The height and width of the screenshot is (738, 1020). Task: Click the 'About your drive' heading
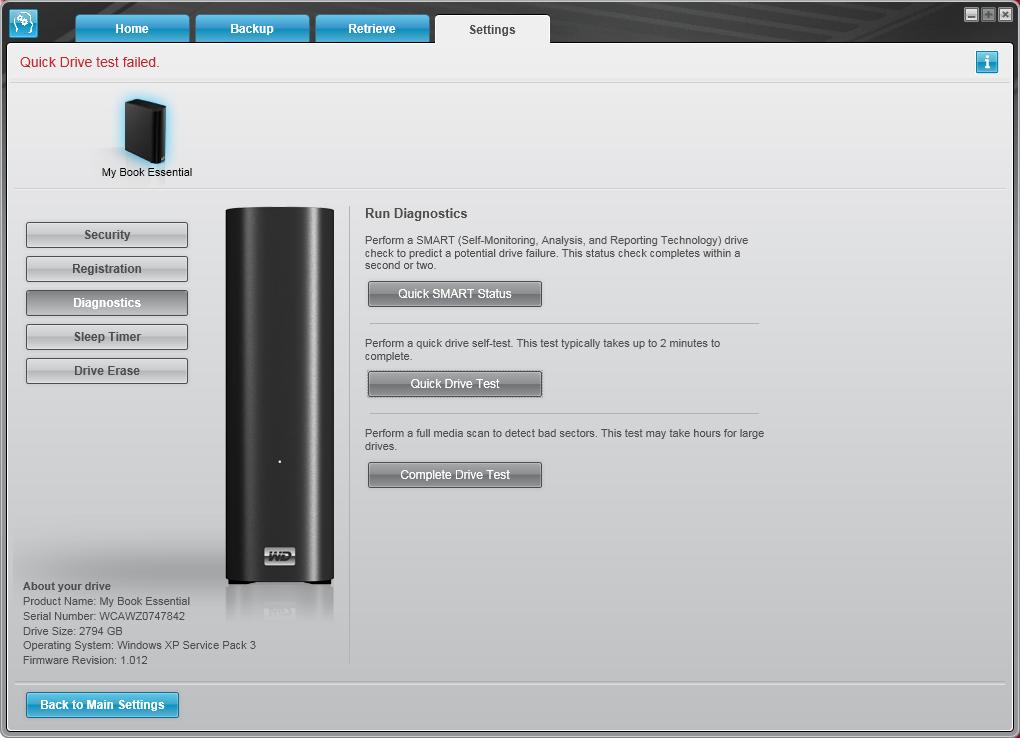tap(66, 586)
